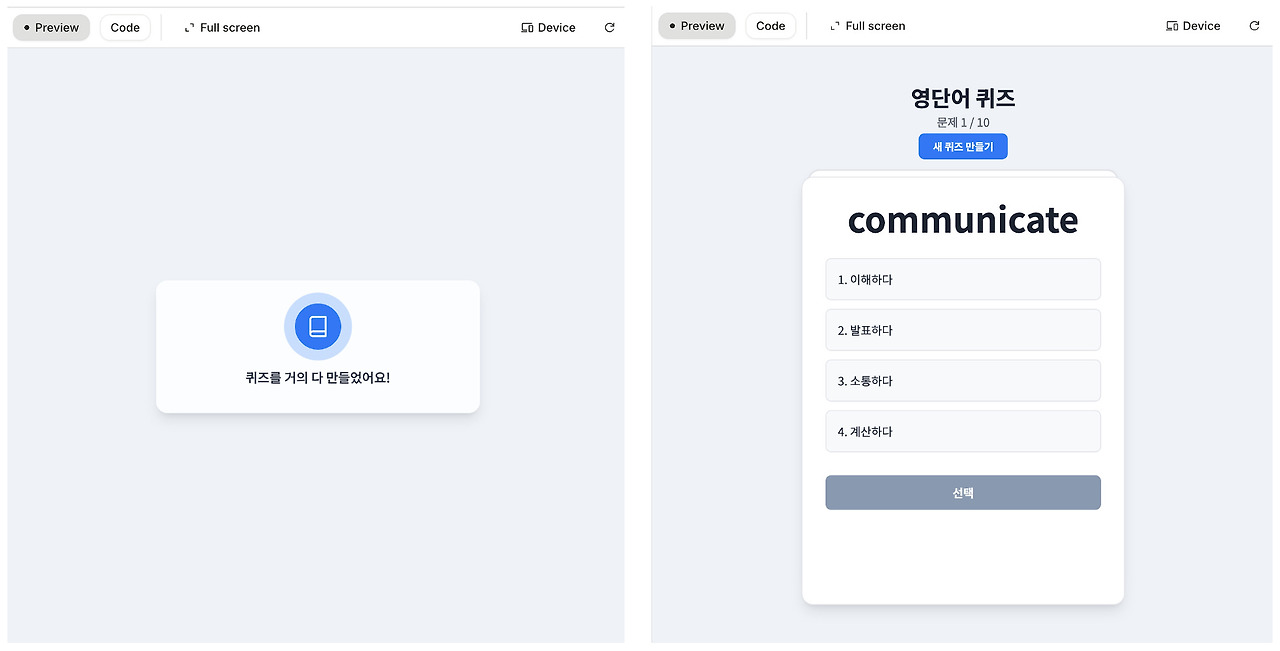Open Device preview mode in the left panel
The height and width of the screenshot is (651, 1280).
pos(547,27)
